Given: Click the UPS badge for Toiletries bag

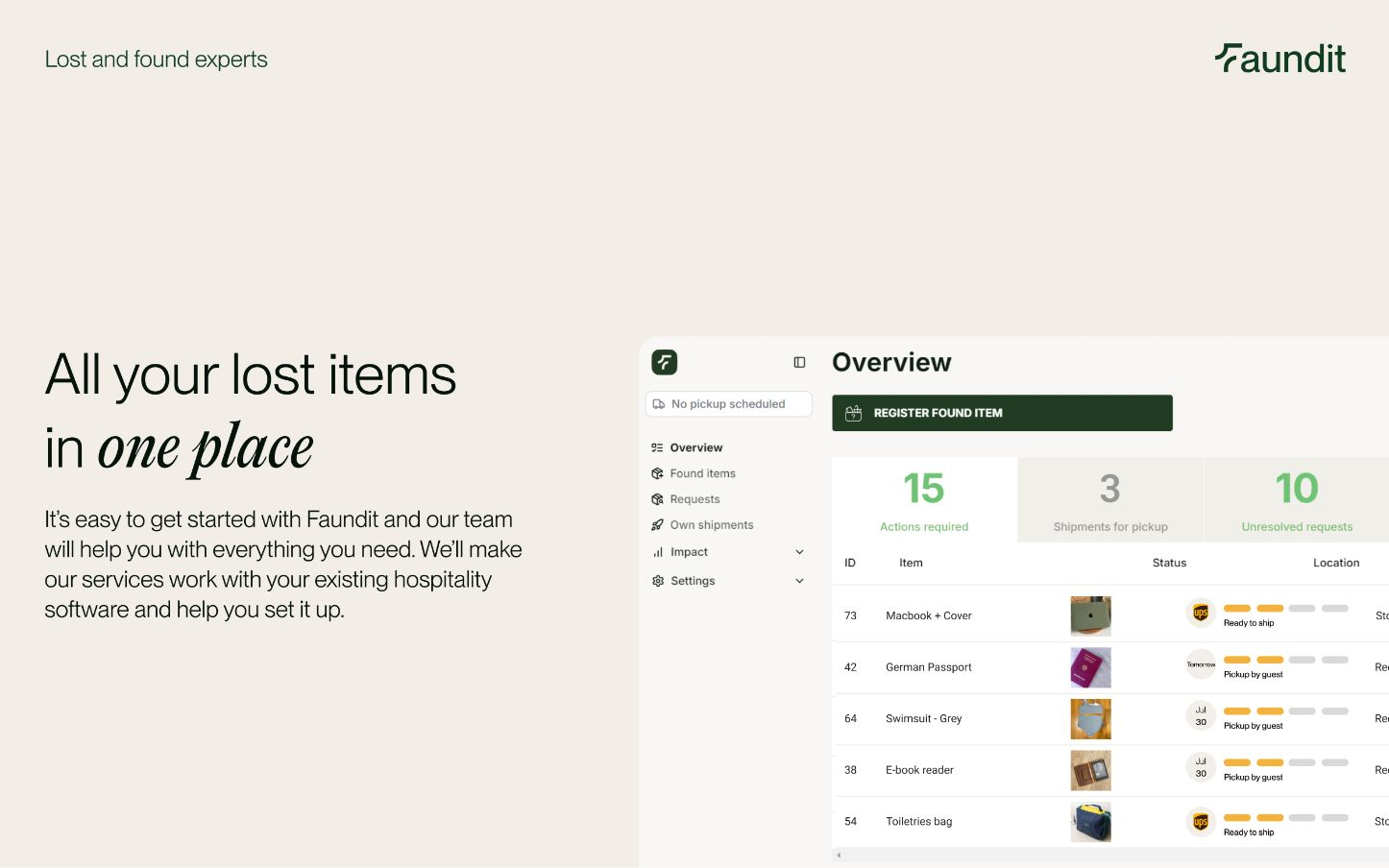Looking at the screenshot, I should pos(1201,822).
